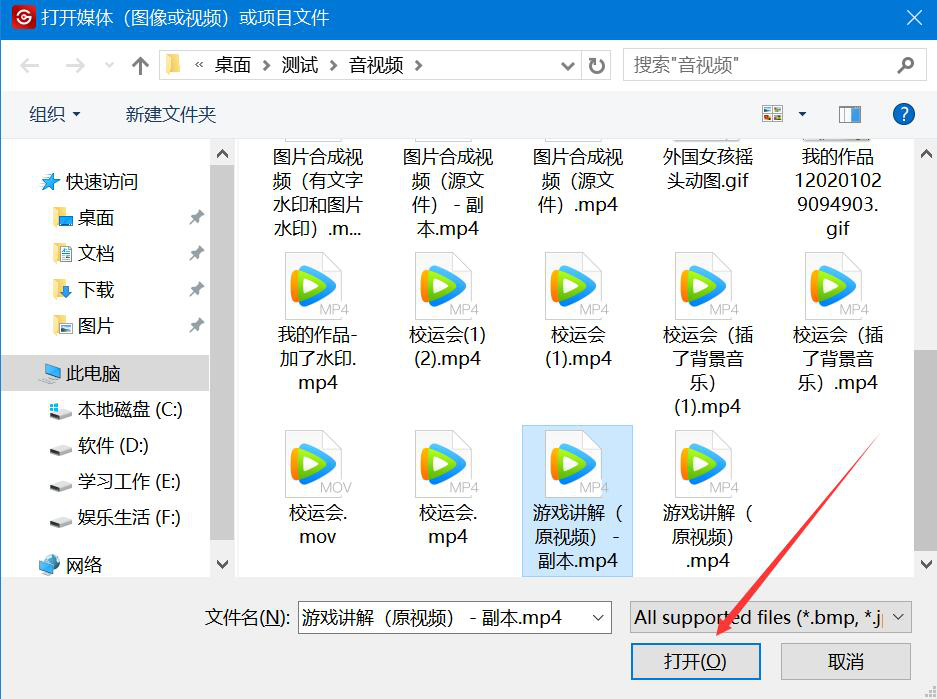Click file list scrollbar down arrow

pos(926,564)
